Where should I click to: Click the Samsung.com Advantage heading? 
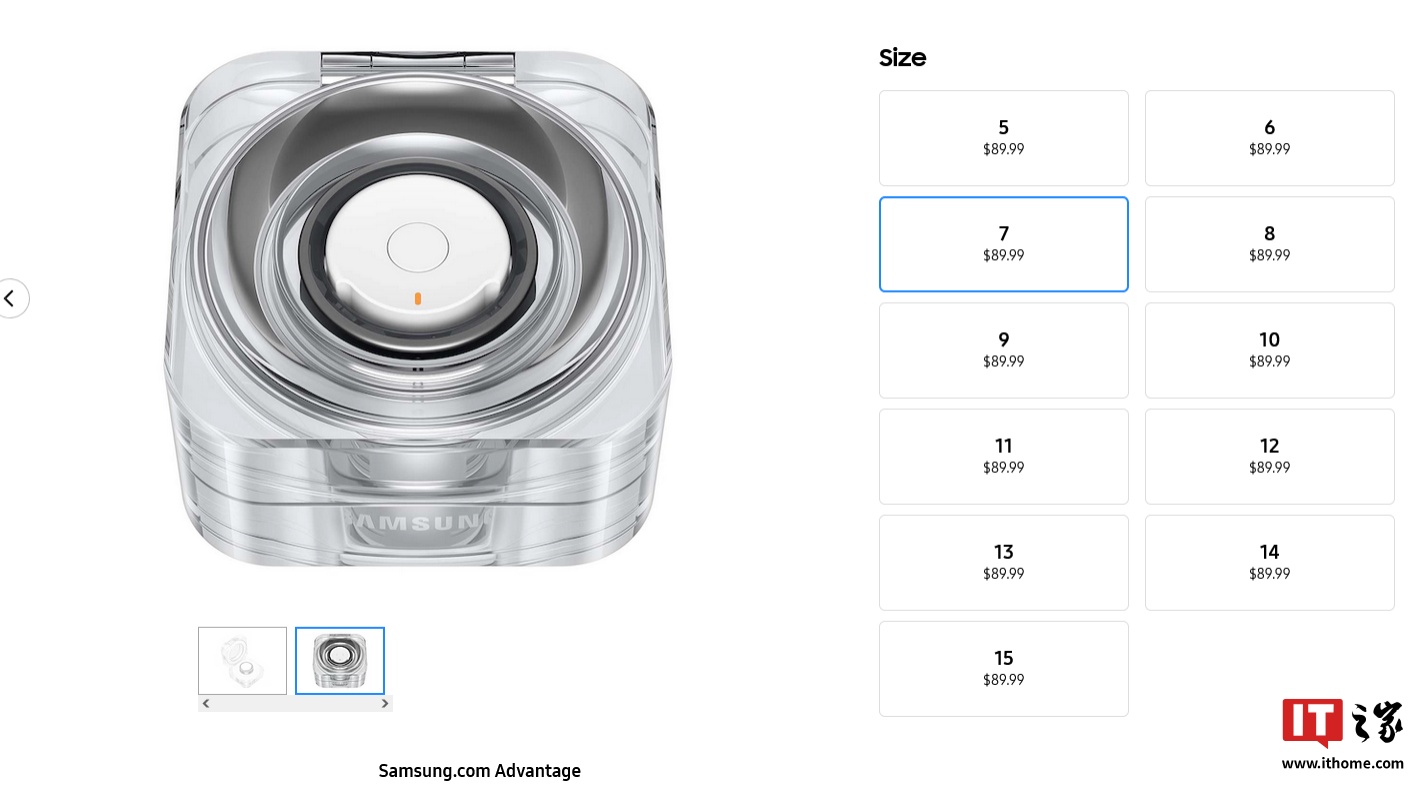pos(479,771)
